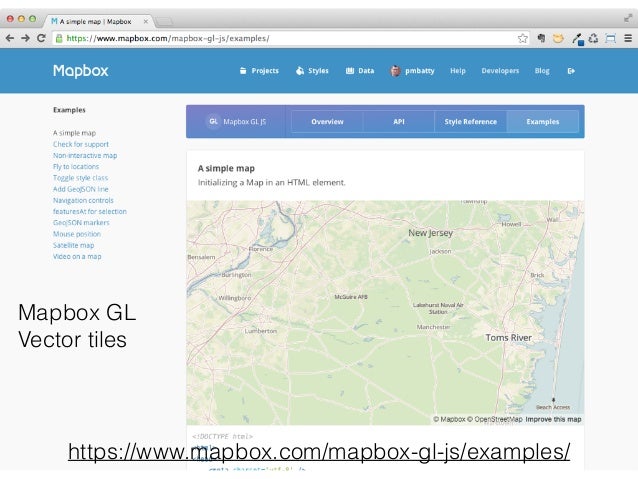Click the GL badge beside Mapbox GL JS
638x479 pixels.
213,121
